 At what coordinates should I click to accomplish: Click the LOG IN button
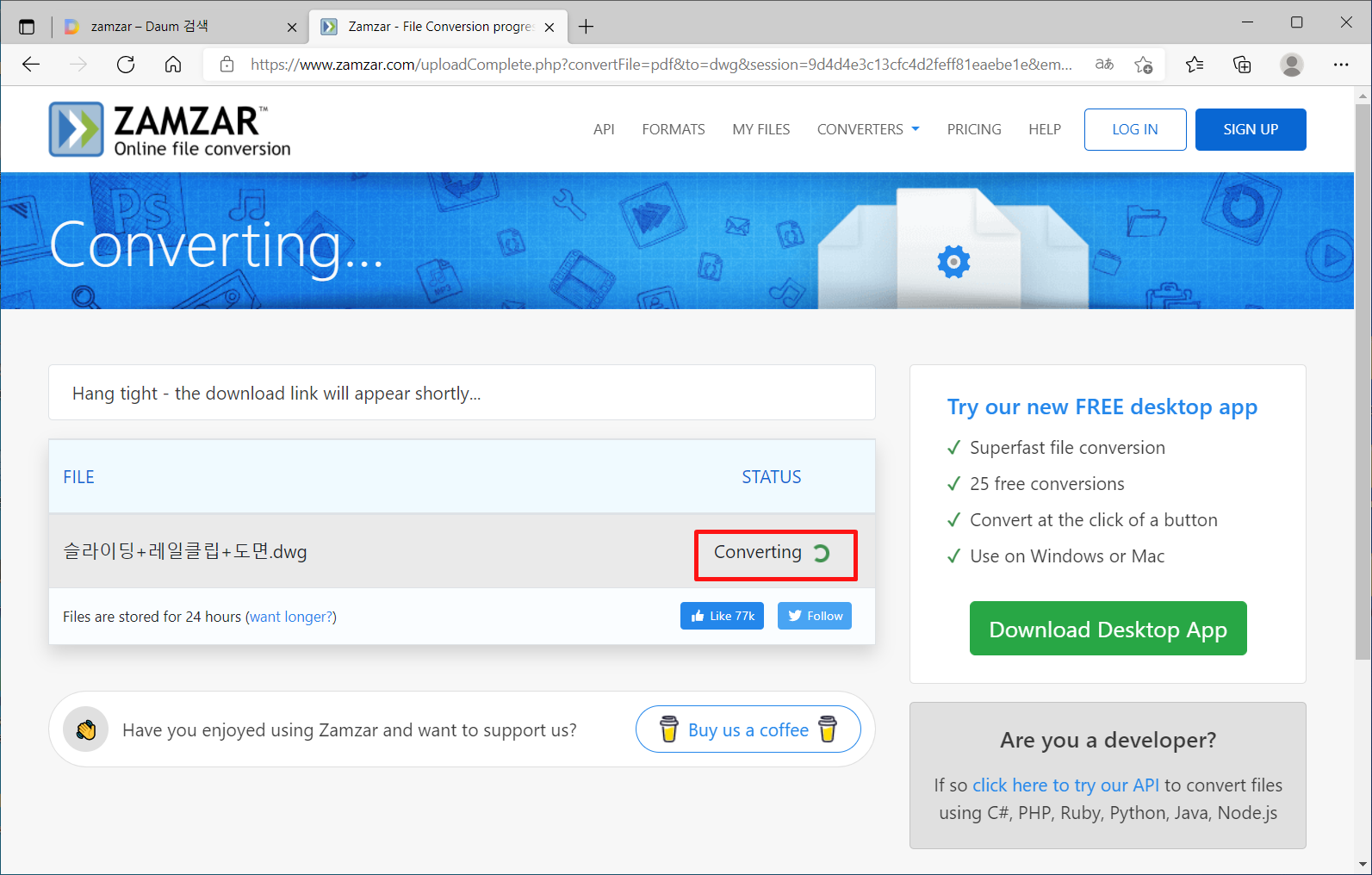1135,129
